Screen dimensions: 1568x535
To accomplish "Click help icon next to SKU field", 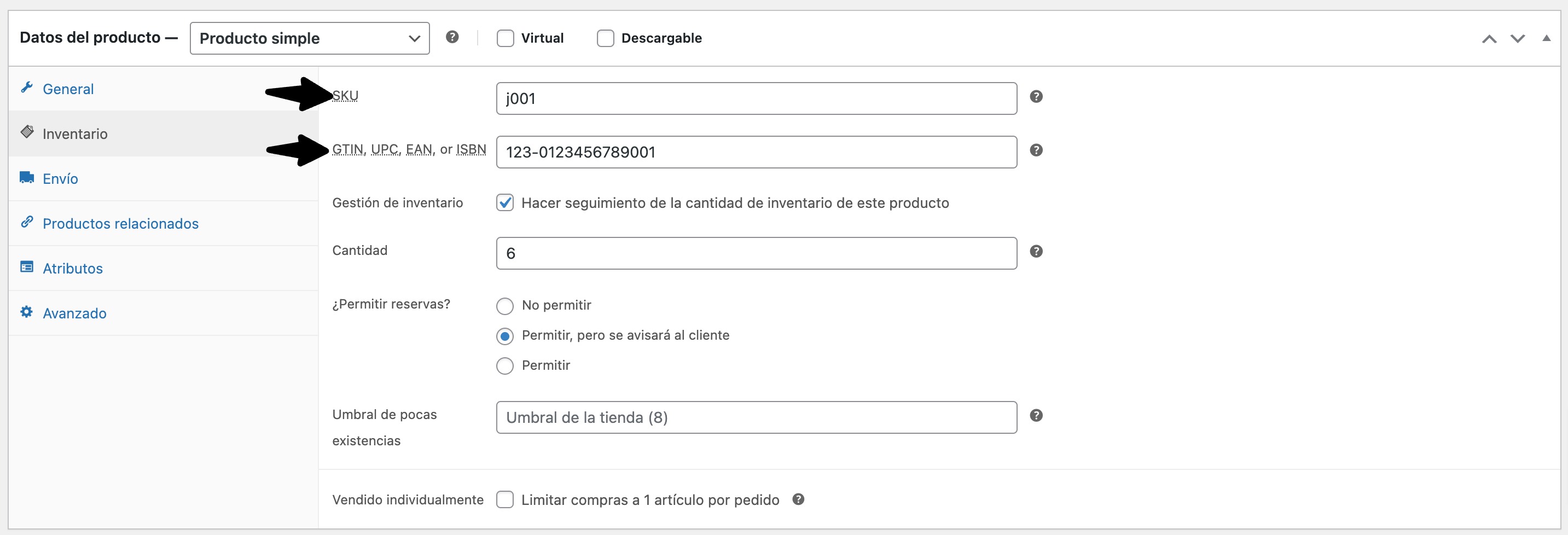I will (1036, 97).
